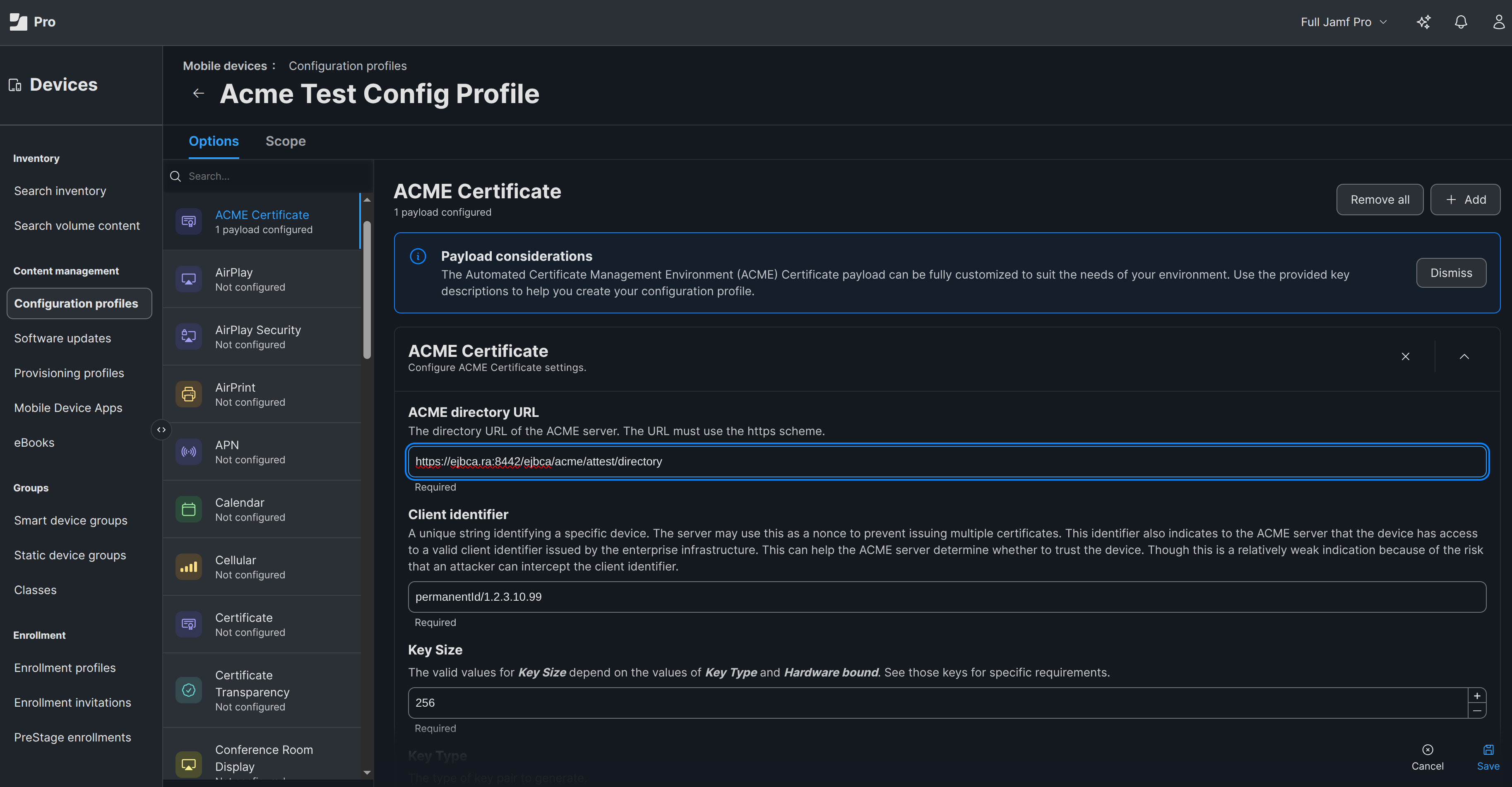Switch to the Scope tab
The height and width of the screenshot is (787, 1512).
coord(286,142)
